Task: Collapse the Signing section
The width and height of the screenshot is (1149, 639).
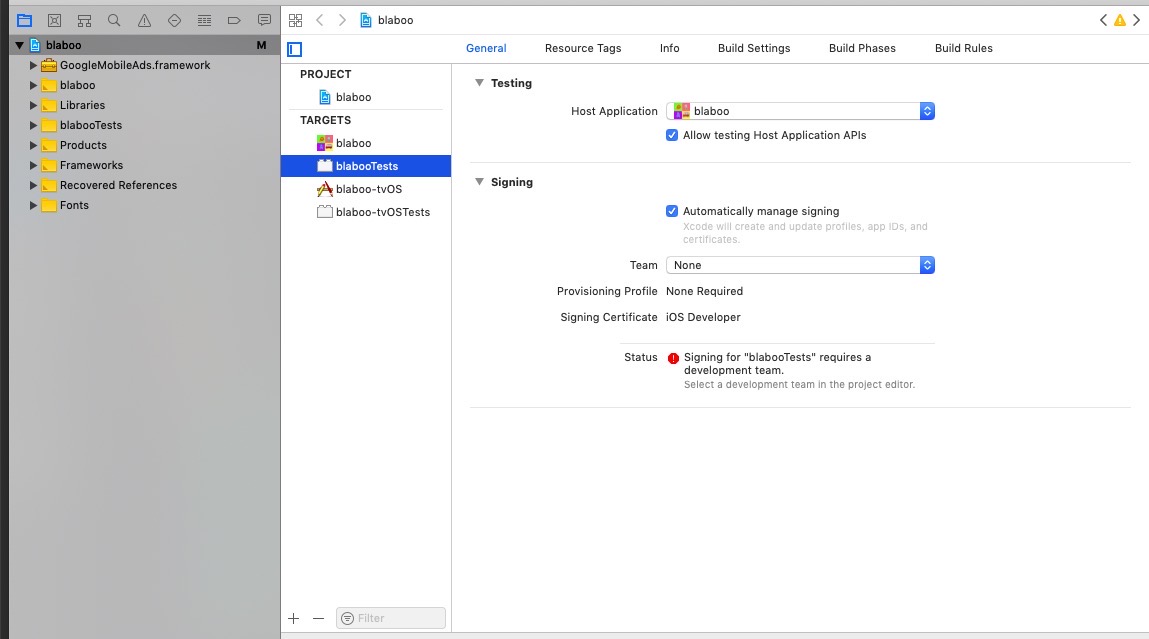Action: pyautogui.click(x=479, y=182)
